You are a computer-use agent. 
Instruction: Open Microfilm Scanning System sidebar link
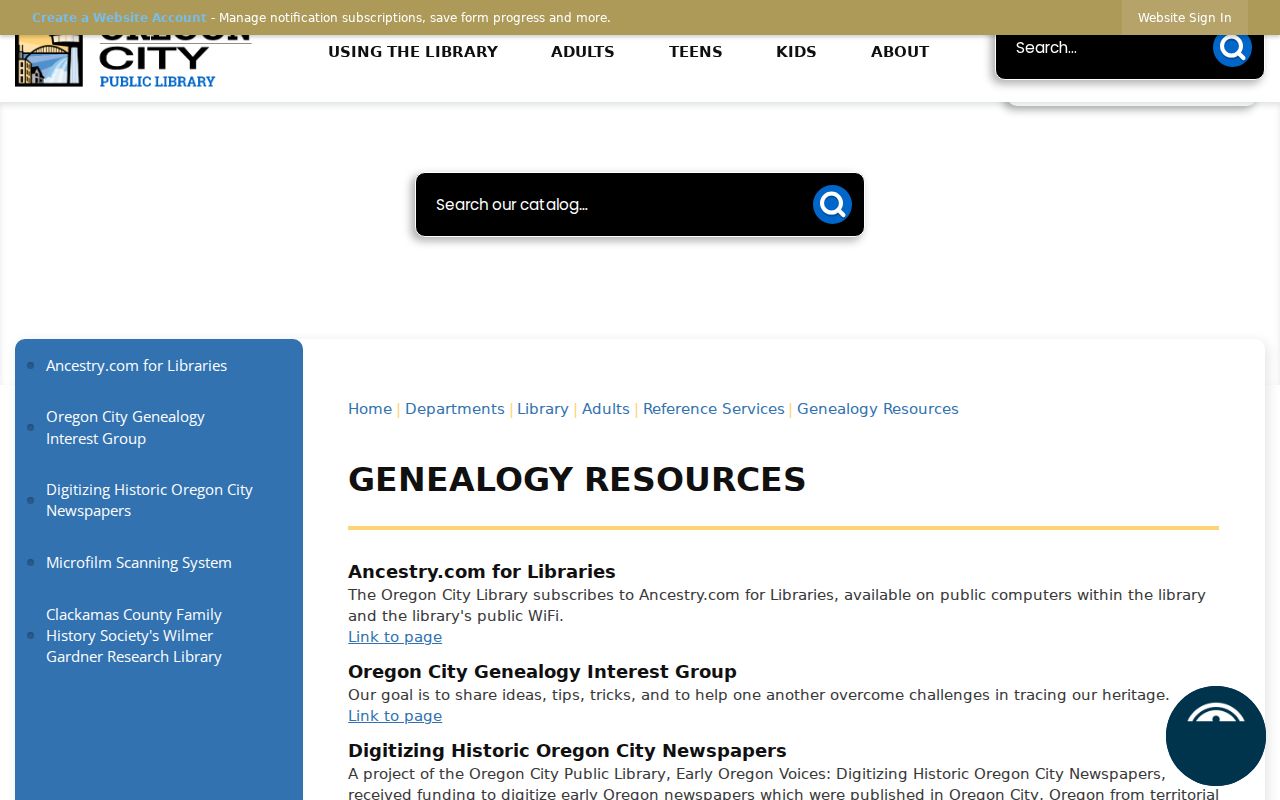(139, 562)
